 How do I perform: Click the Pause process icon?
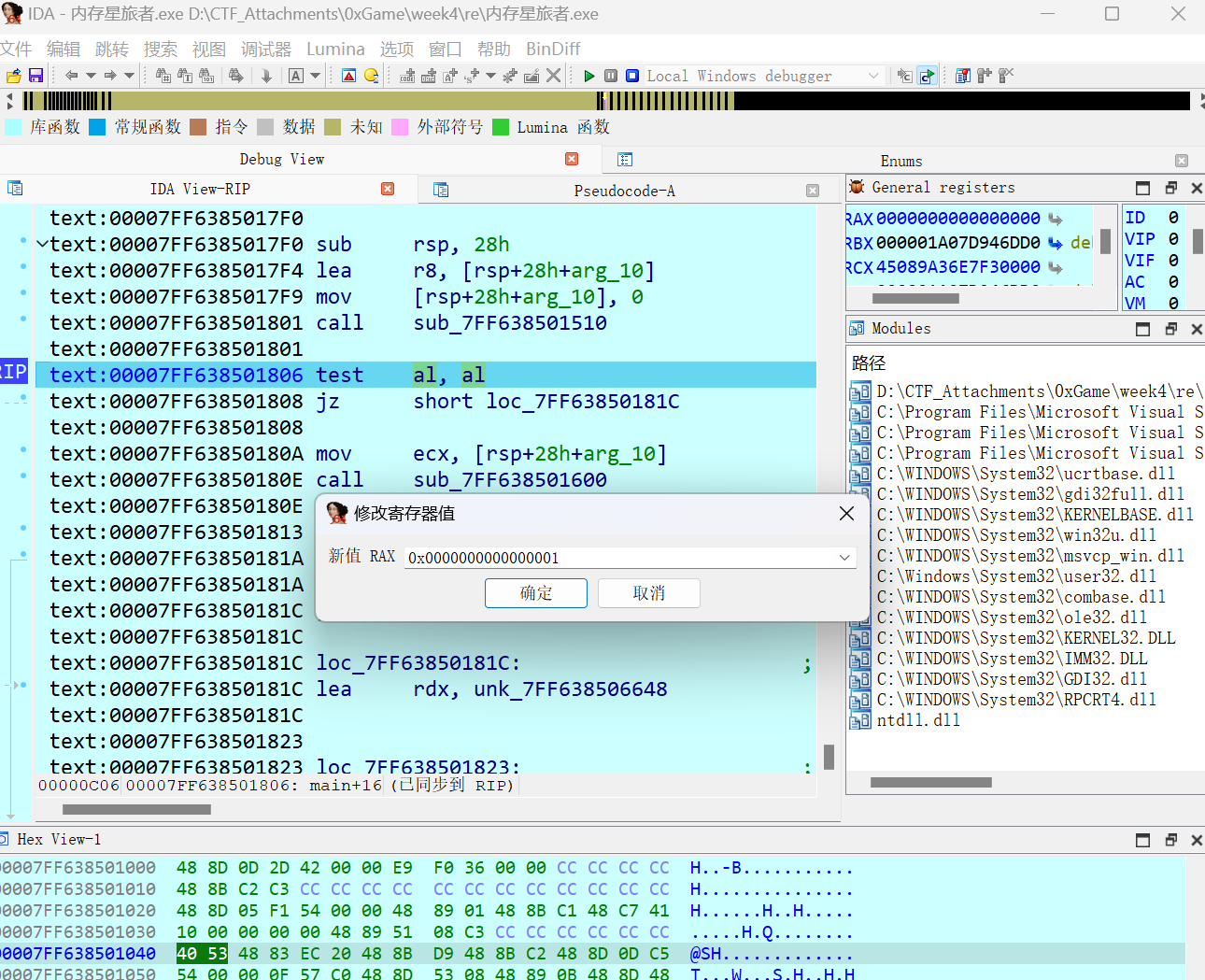pyautogui.click(x=611, y=76)
